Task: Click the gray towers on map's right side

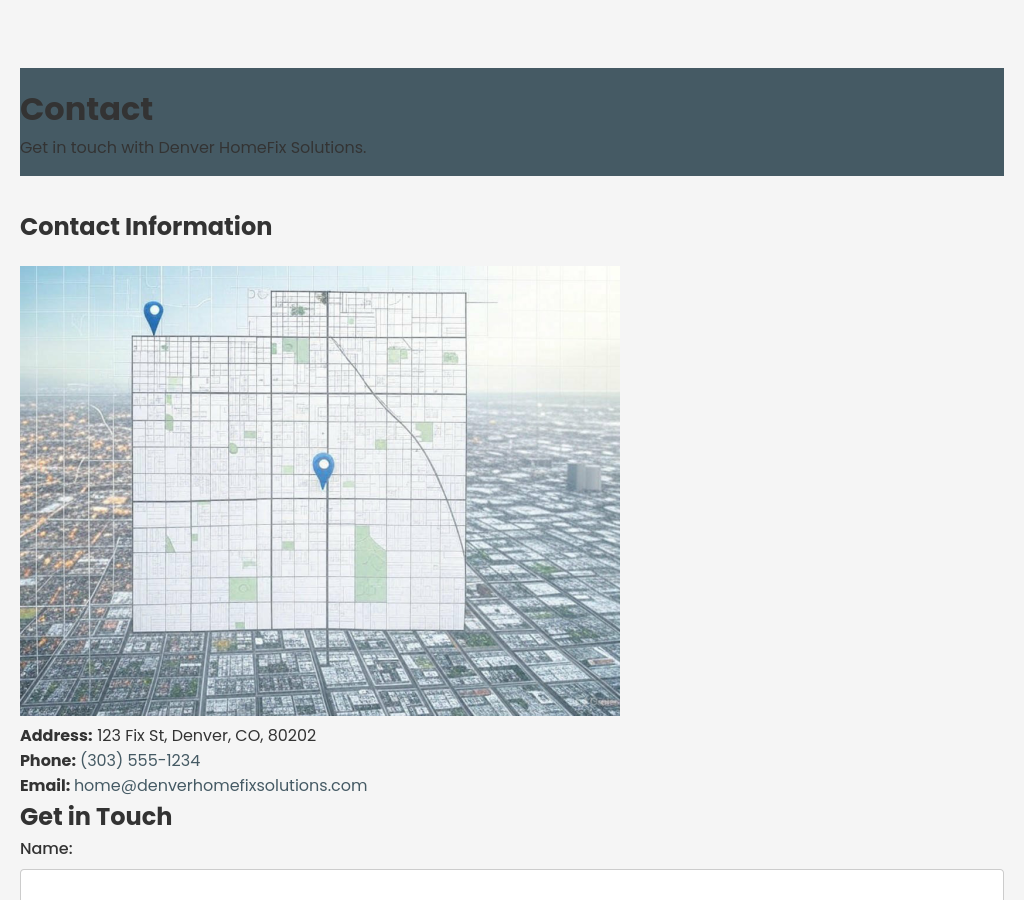Action: pyautogui.click(x=584, y=476)
